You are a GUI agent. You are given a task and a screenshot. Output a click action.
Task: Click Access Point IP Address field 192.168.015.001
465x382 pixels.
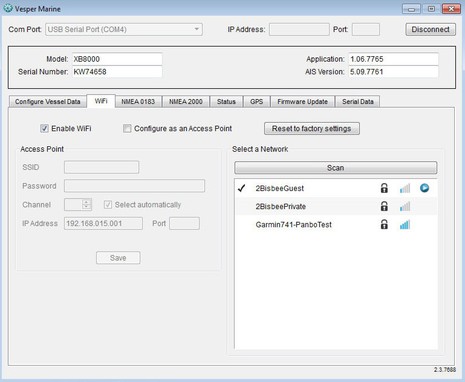coord(103,223)
